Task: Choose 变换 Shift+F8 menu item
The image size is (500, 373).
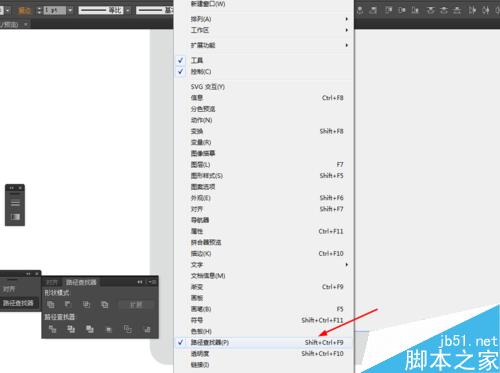Action: click(x=264, y=131)
